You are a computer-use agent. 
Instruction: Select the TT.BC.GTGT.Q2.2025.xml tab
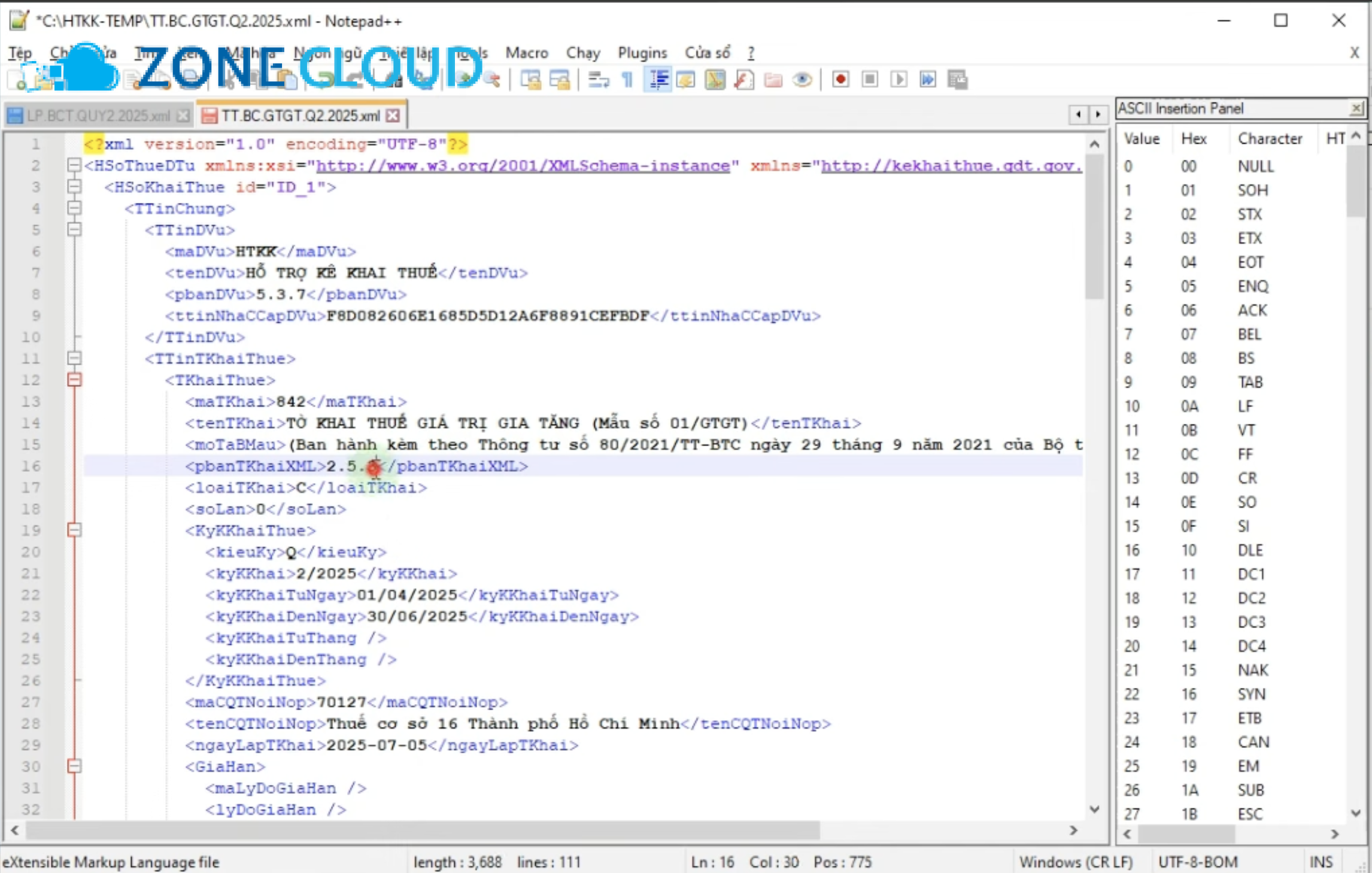click(x=300, y=116)
